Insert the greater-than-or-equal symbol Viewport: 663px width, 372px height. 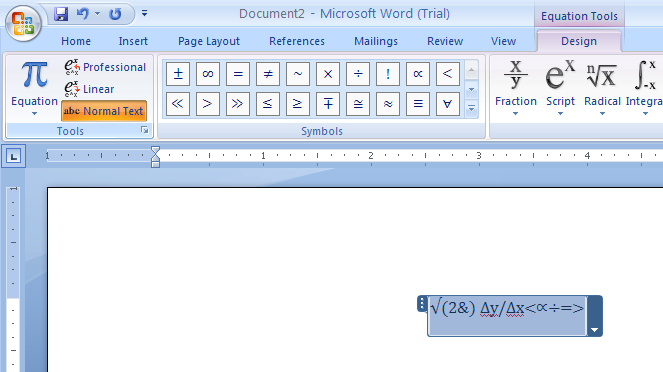point(298,104)
